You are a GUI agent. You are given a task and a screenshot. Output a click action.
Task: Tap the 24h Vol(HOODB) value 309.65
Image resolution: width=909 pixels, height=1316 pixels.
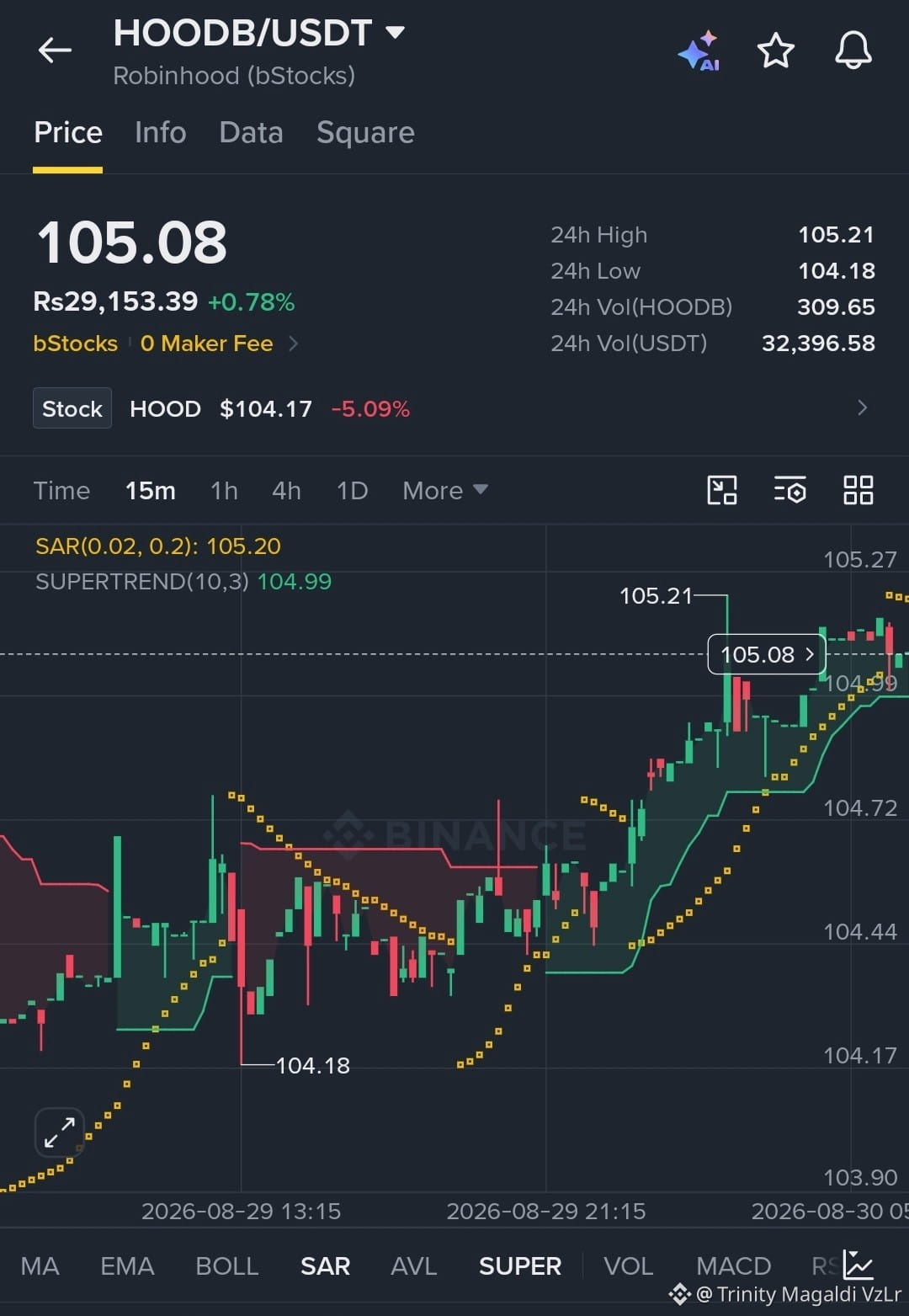(836, 307)
